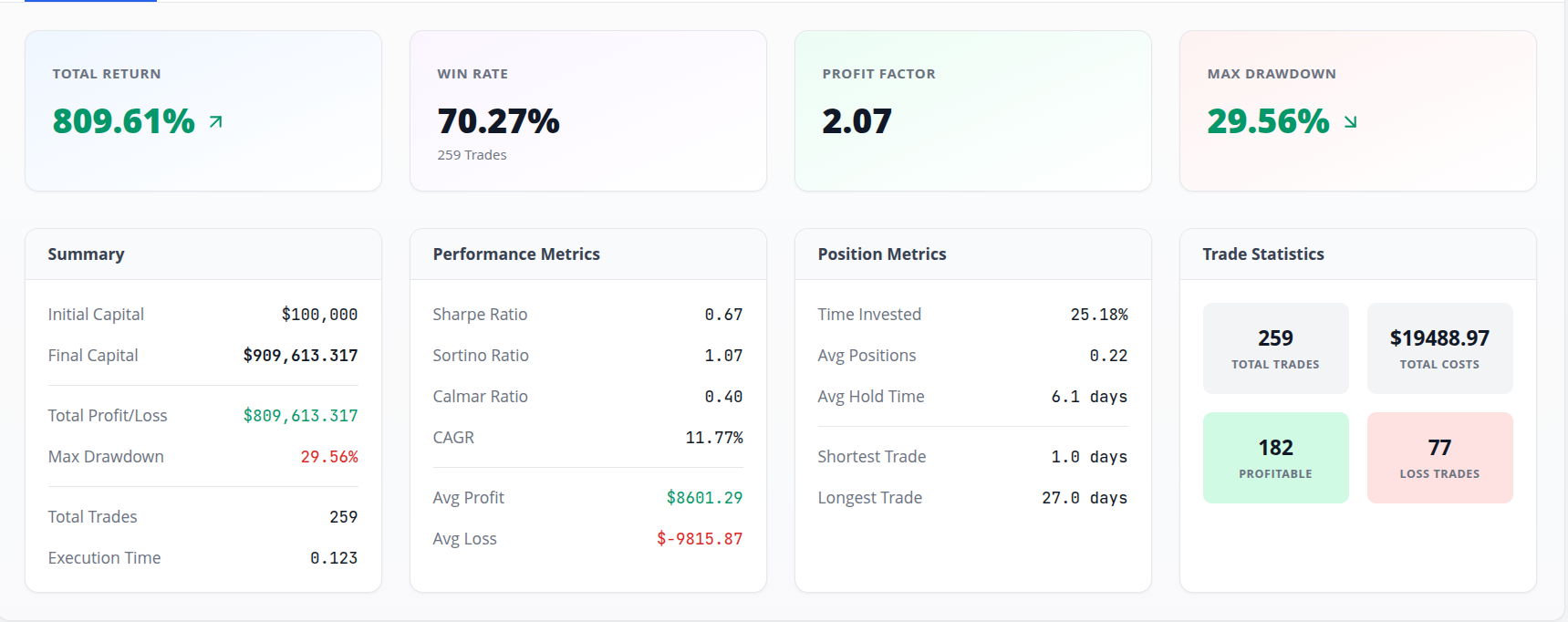The height and width of the screenshot is (622, 1568).
Task: Click the Shortest Trade value 1.0 days
Action: 1089,457
